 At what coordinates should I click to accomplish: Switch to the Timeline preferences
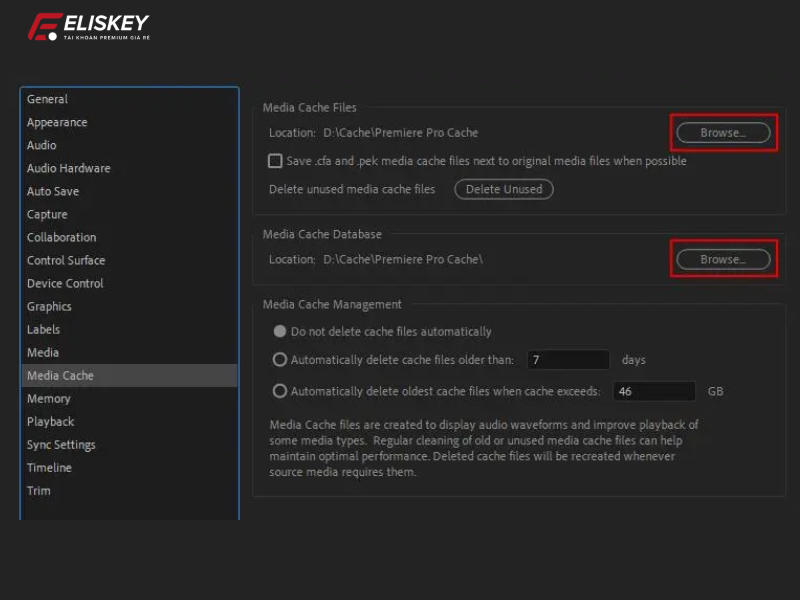tap(49, 467)
